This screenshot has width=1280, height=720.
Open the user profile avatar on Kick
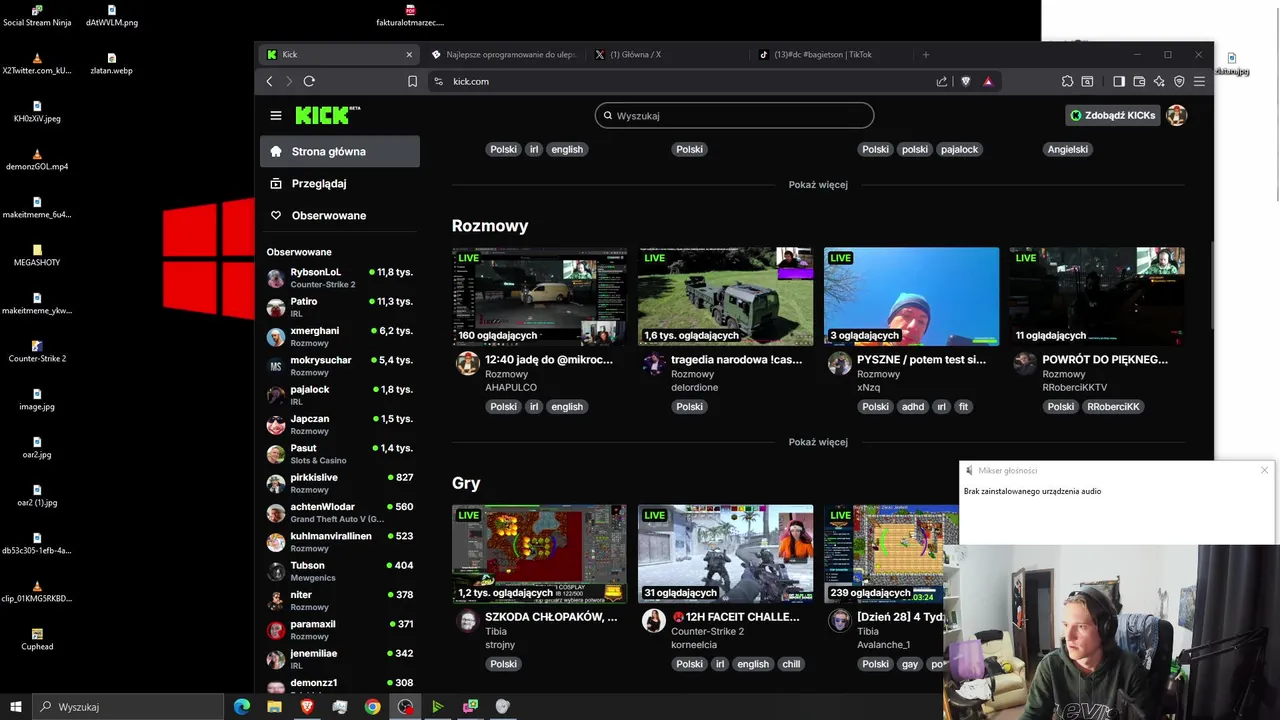pyautogui.click(x=1177, y=115)
